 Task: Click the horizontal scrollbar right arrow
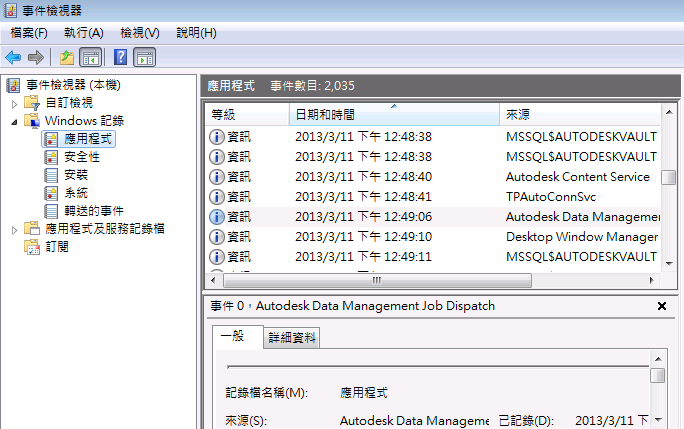652,280
